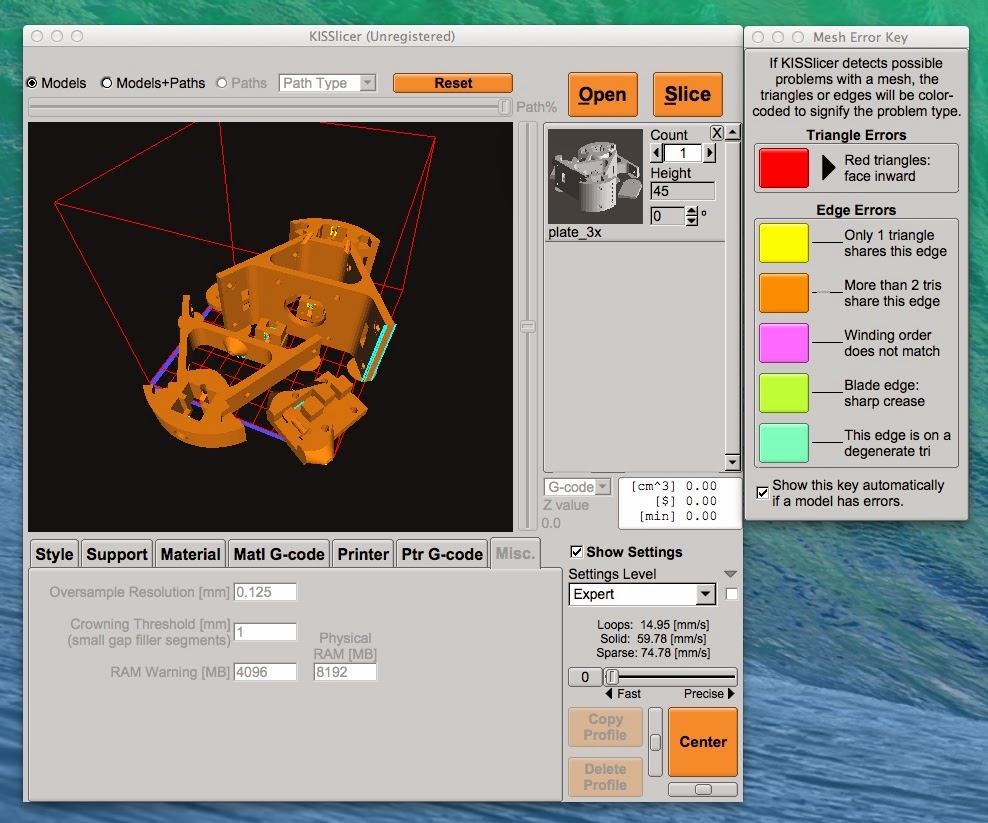This screenshot has width=988, height=823.
Task: Click the orange edge error swatch
Action: 783,293
